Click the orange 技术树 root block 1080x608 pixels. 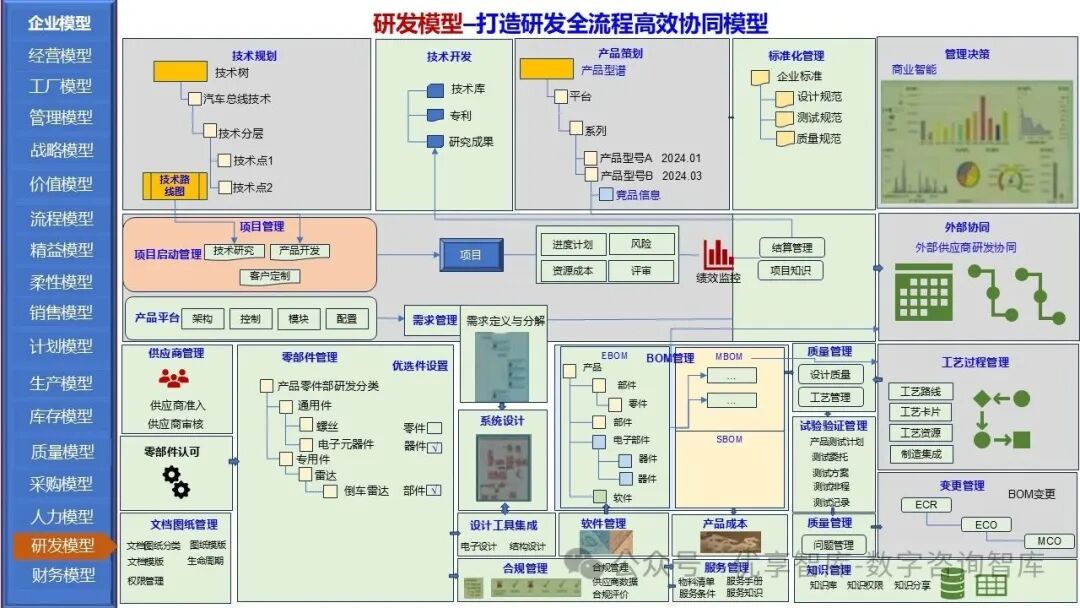[x=180, y=72]
